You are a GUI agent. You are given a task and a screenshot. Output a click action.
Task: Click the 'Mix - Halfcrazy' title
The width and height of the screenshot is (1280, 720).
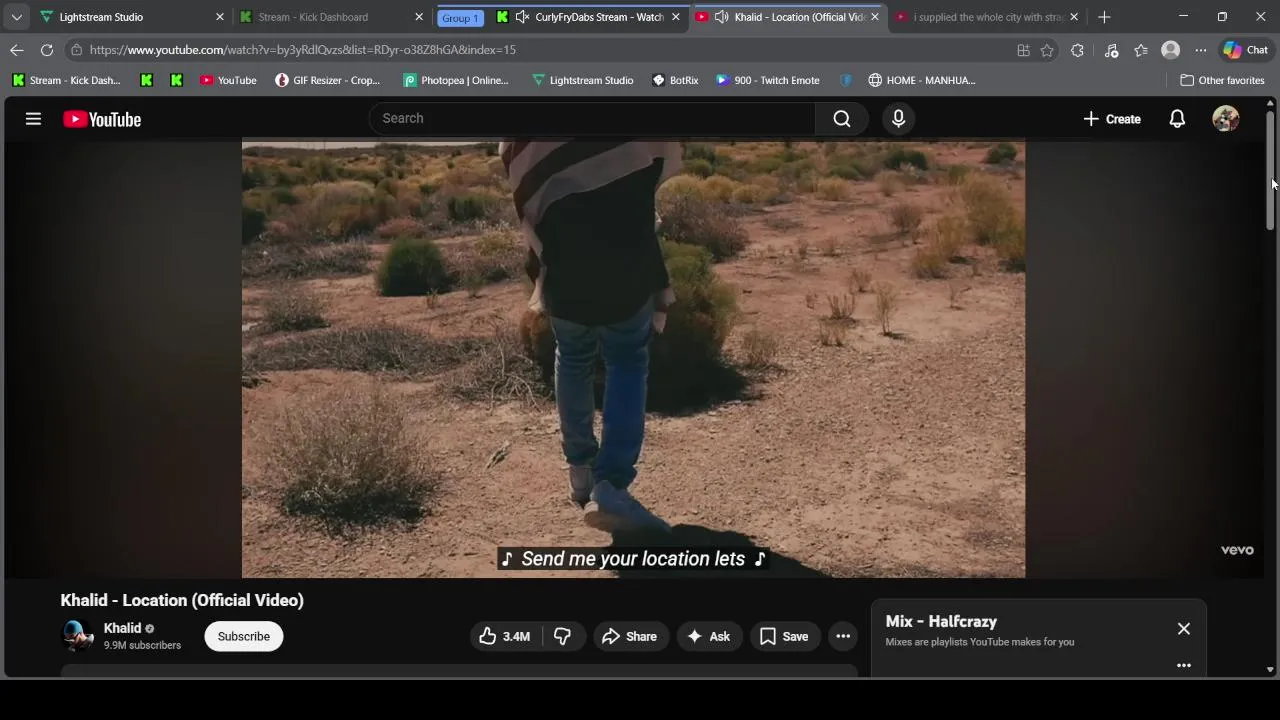tap(941, 621)
